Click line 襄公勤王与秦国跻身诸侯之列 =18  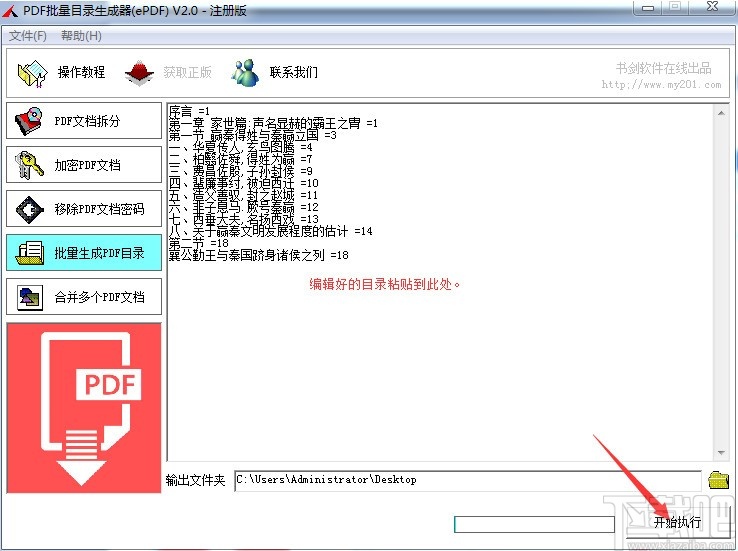(258, 255)
